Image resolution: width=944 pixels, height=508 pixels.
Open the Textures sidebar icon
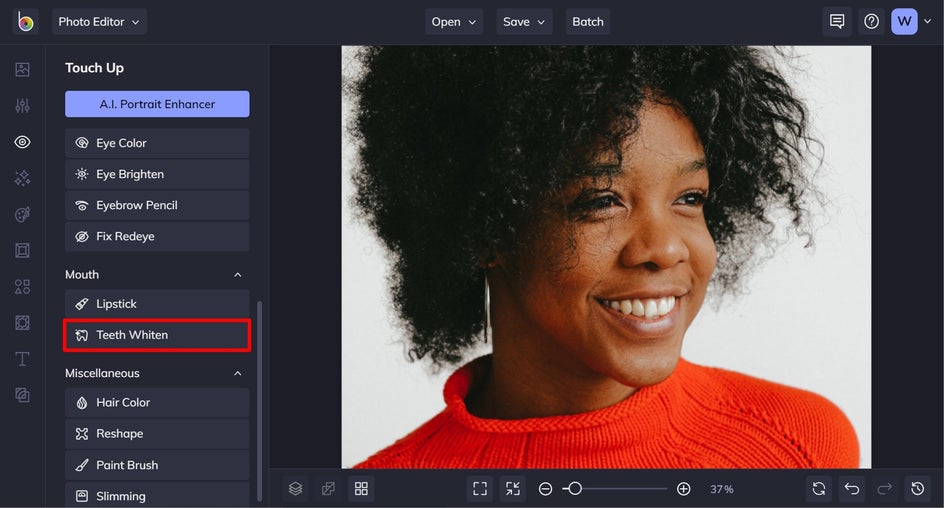pyautogui.click(x=22, y=395)
